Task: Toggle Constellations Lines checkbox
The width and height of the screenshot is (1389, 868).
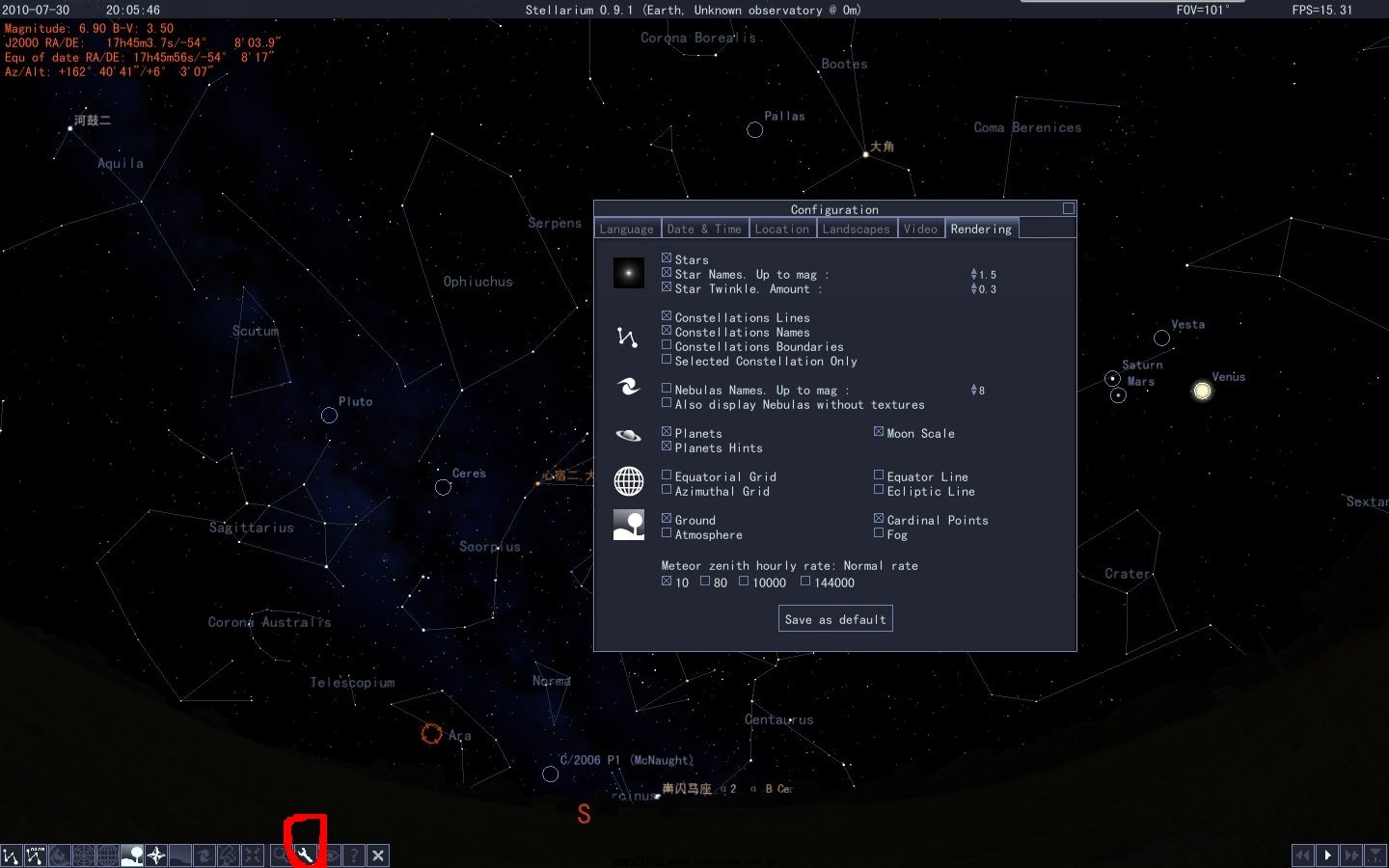Action: click(x=667, y=316)
